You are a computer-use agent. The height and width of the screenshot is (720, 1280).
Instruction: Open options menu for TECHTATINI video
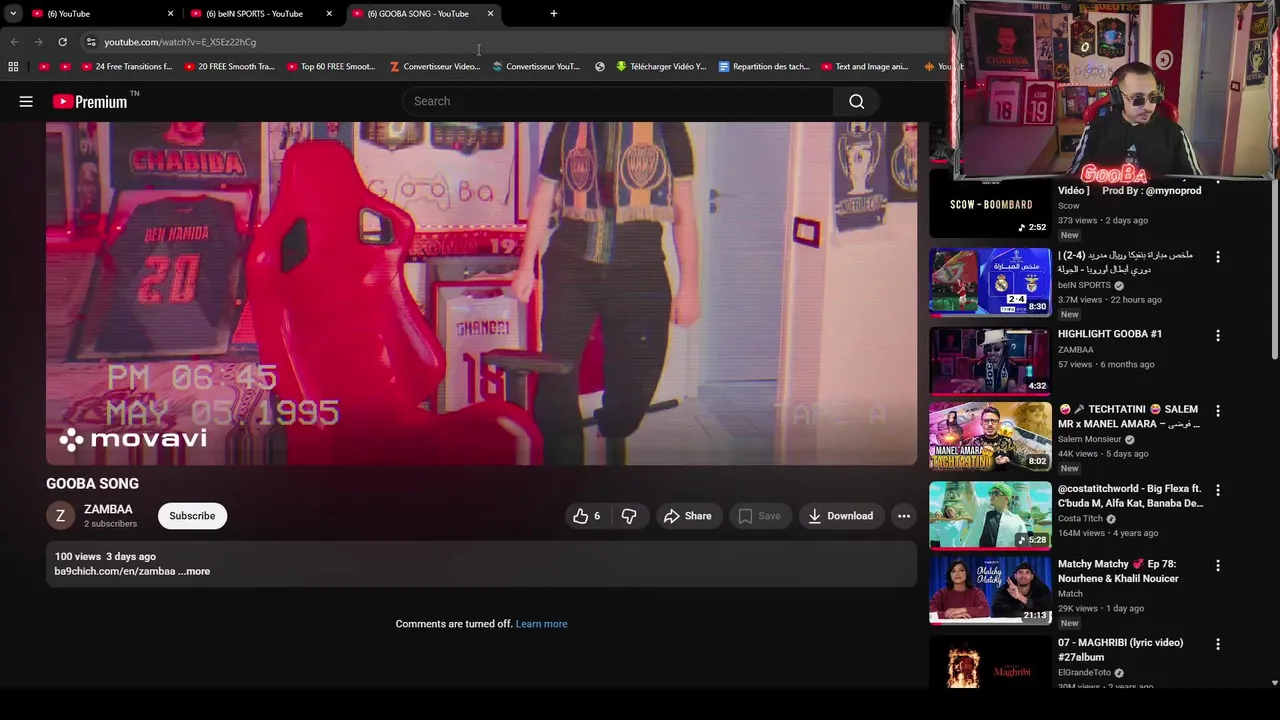pyautogui.click(x=1218, y=411)
